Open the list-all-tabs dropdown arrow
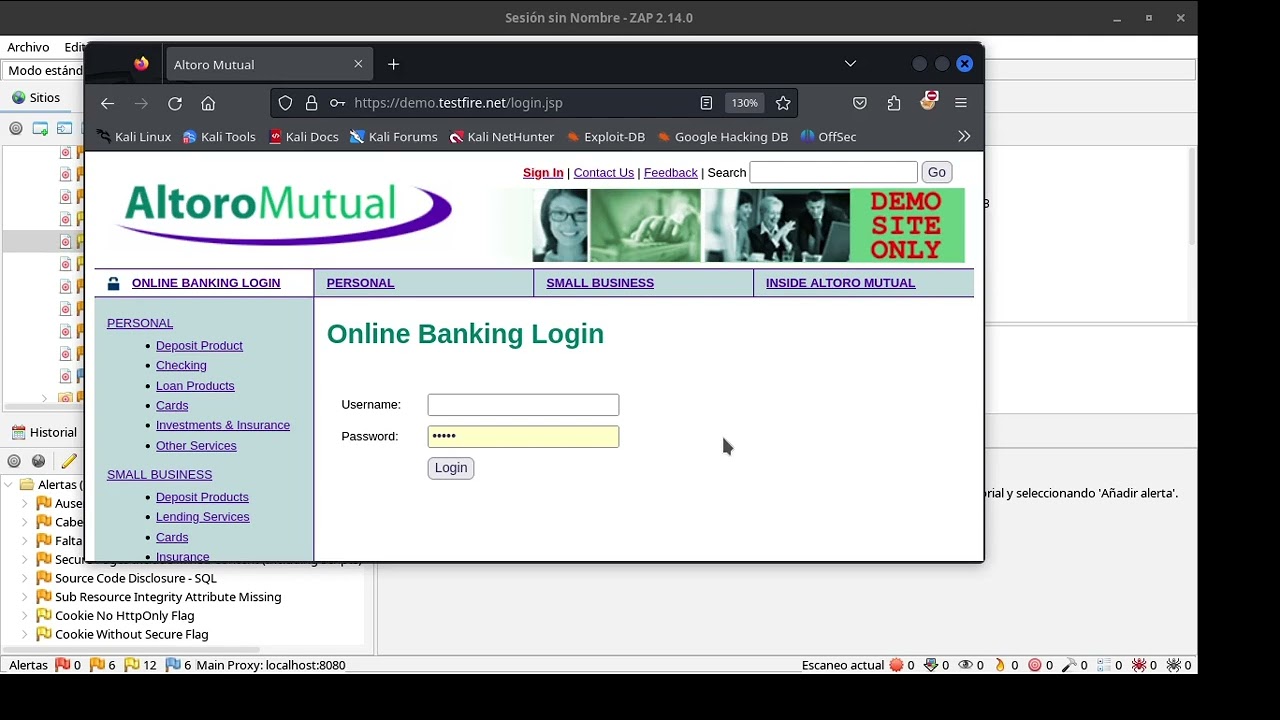The image size is (1280, 720). tap(850, 64)
